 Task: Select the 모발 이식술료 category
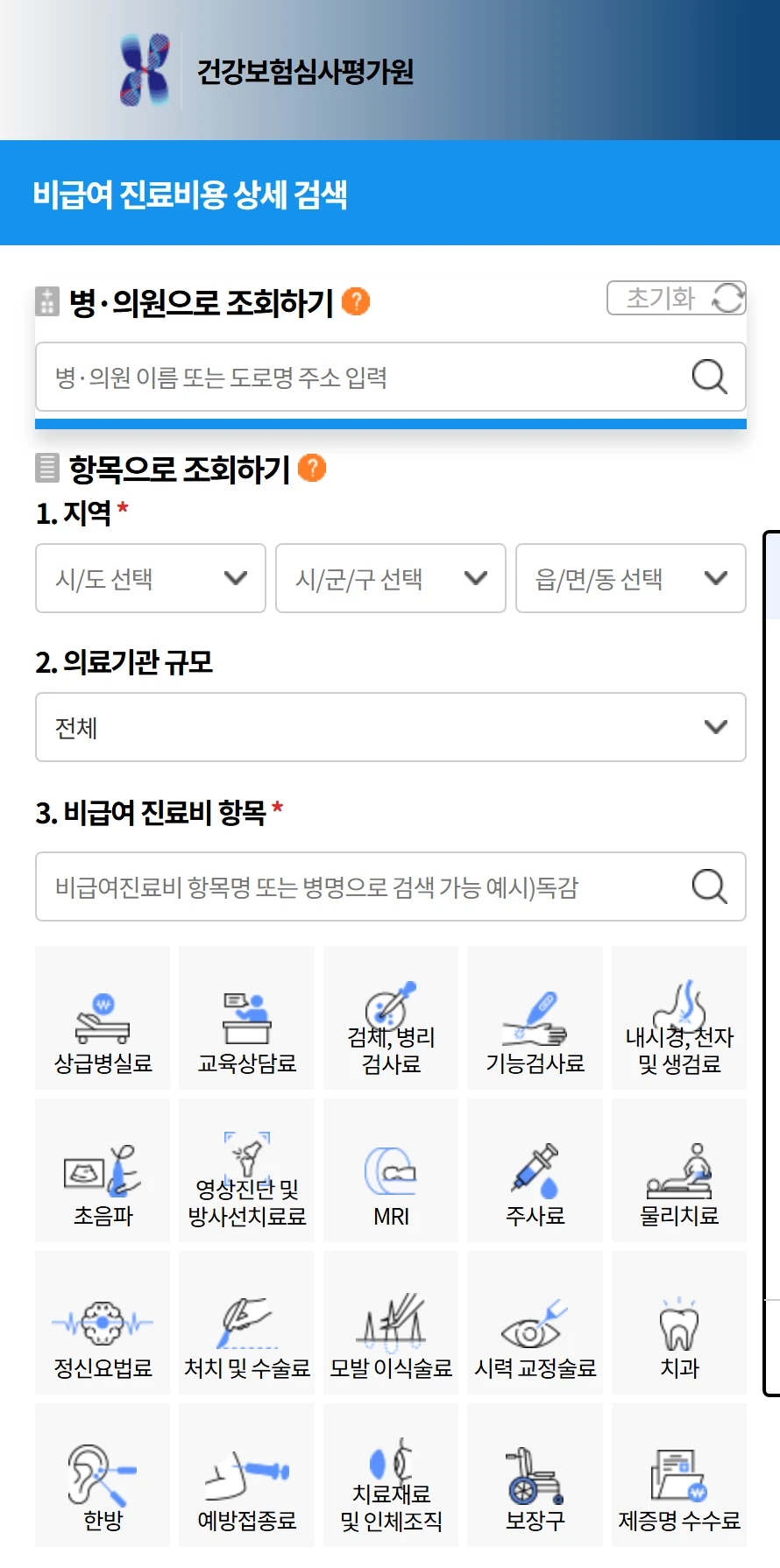[391, 1323]
